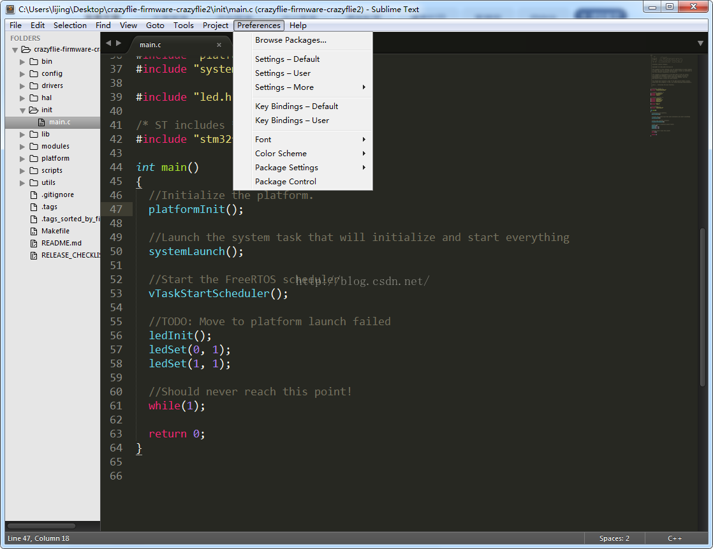Expand the Package Settings submenu
Viewport: 713px width, 549px height.
(x=303, y=168)
